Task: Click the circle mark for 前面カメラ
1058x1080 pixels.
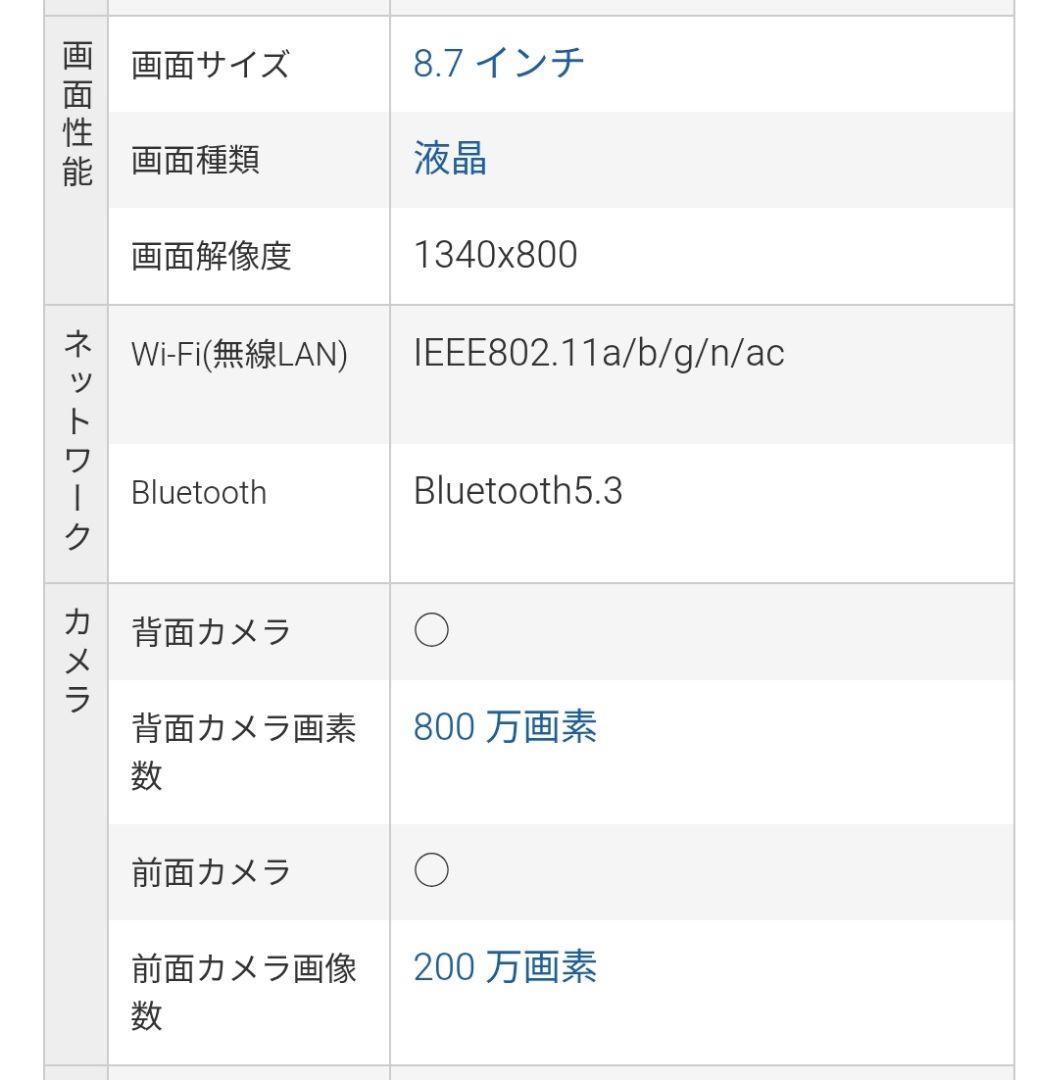Action: [431, 871]
